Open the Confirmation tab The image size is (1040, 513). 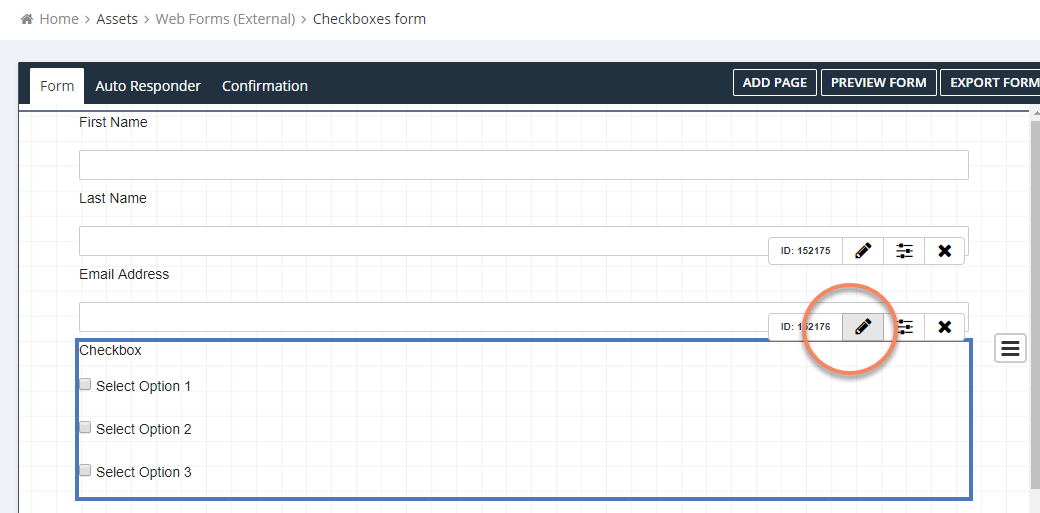coord(265,86)
